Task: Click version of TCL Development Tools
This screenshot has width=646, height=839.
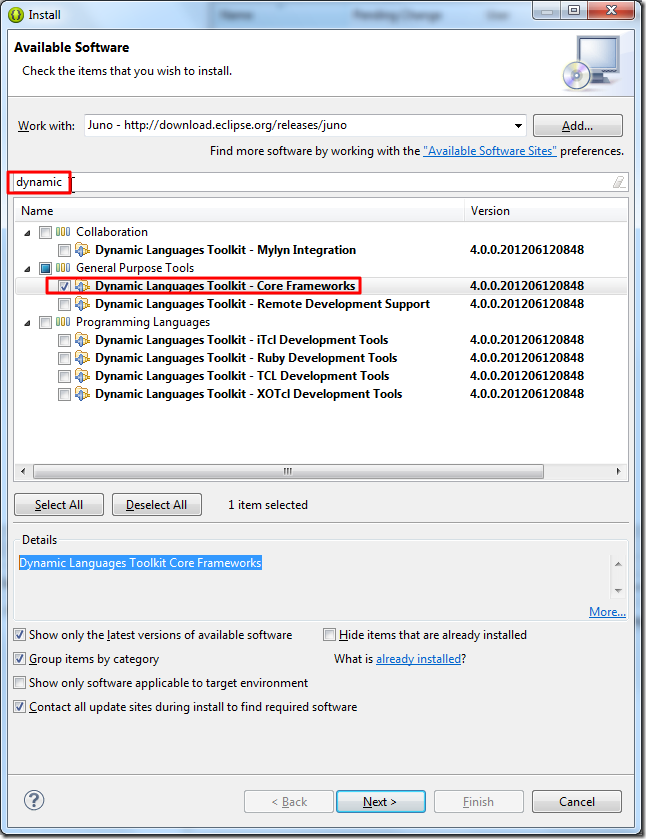Action: click(x=527, y=376)
